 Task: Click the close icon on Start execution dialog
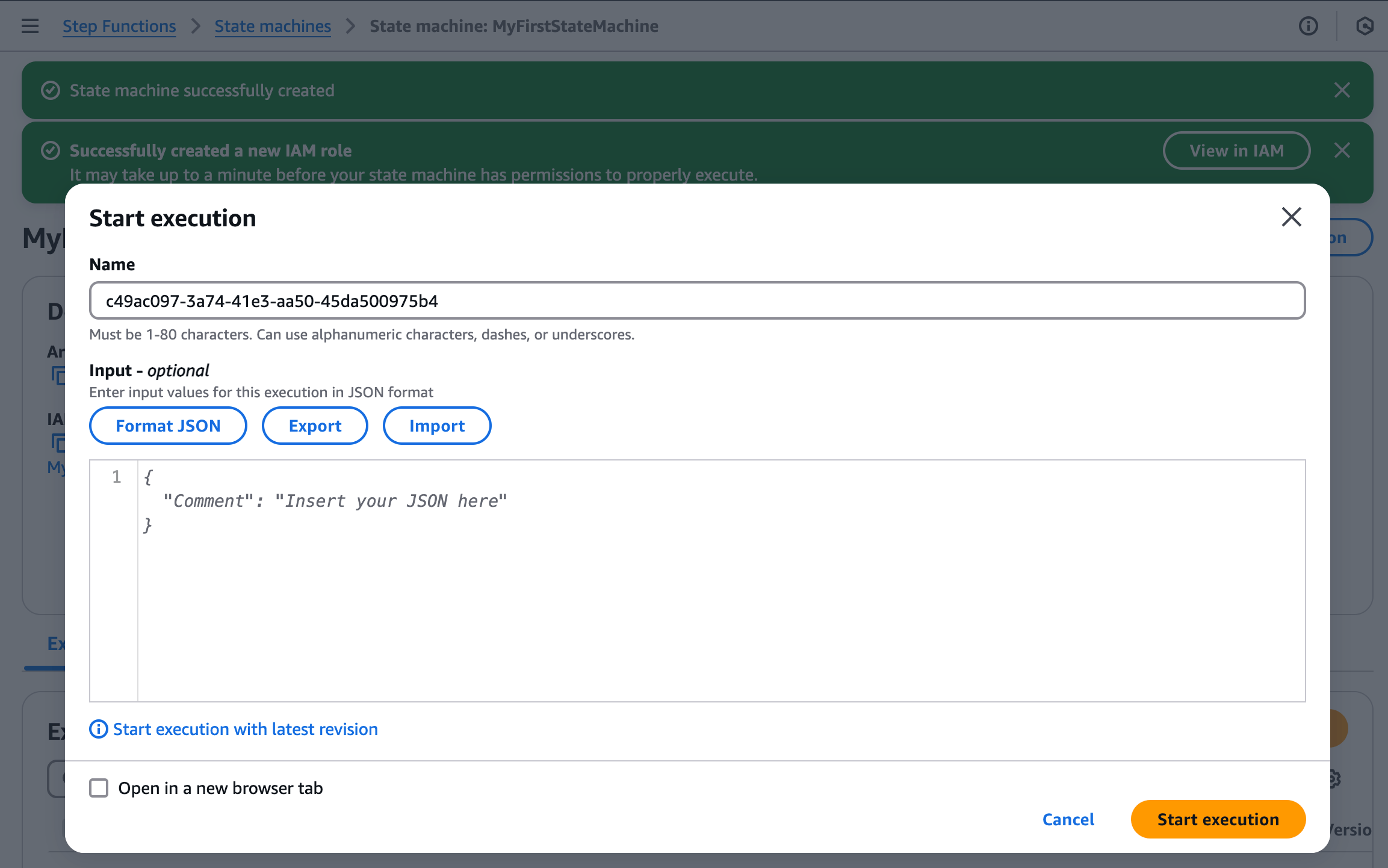[x=1291, y=217]
